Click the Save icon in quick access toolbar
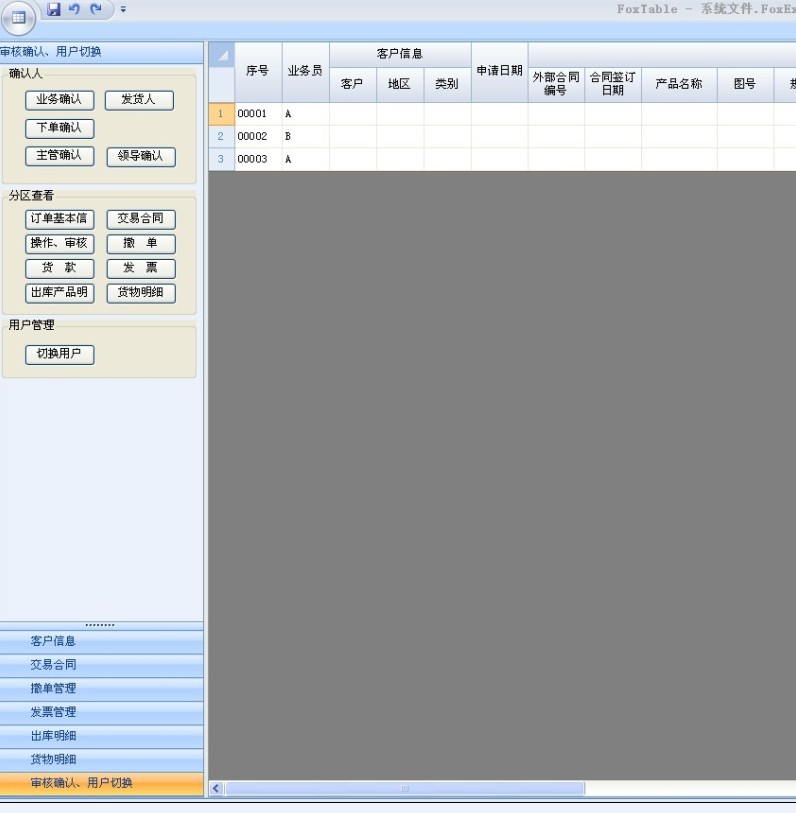796x813 pixels. point(54,9)
